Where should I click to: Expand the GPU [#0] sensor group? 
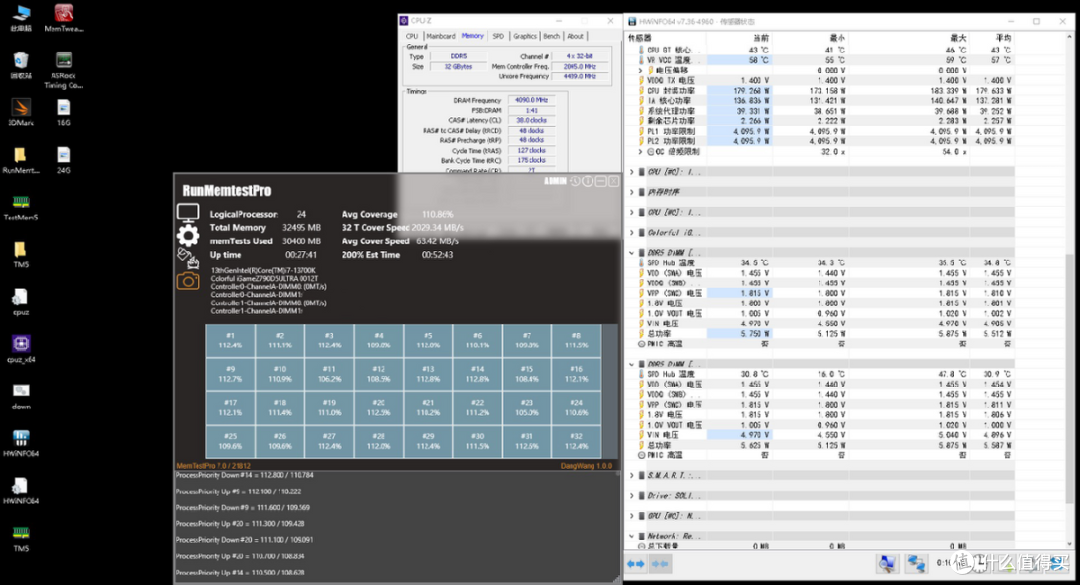(632, 515)
